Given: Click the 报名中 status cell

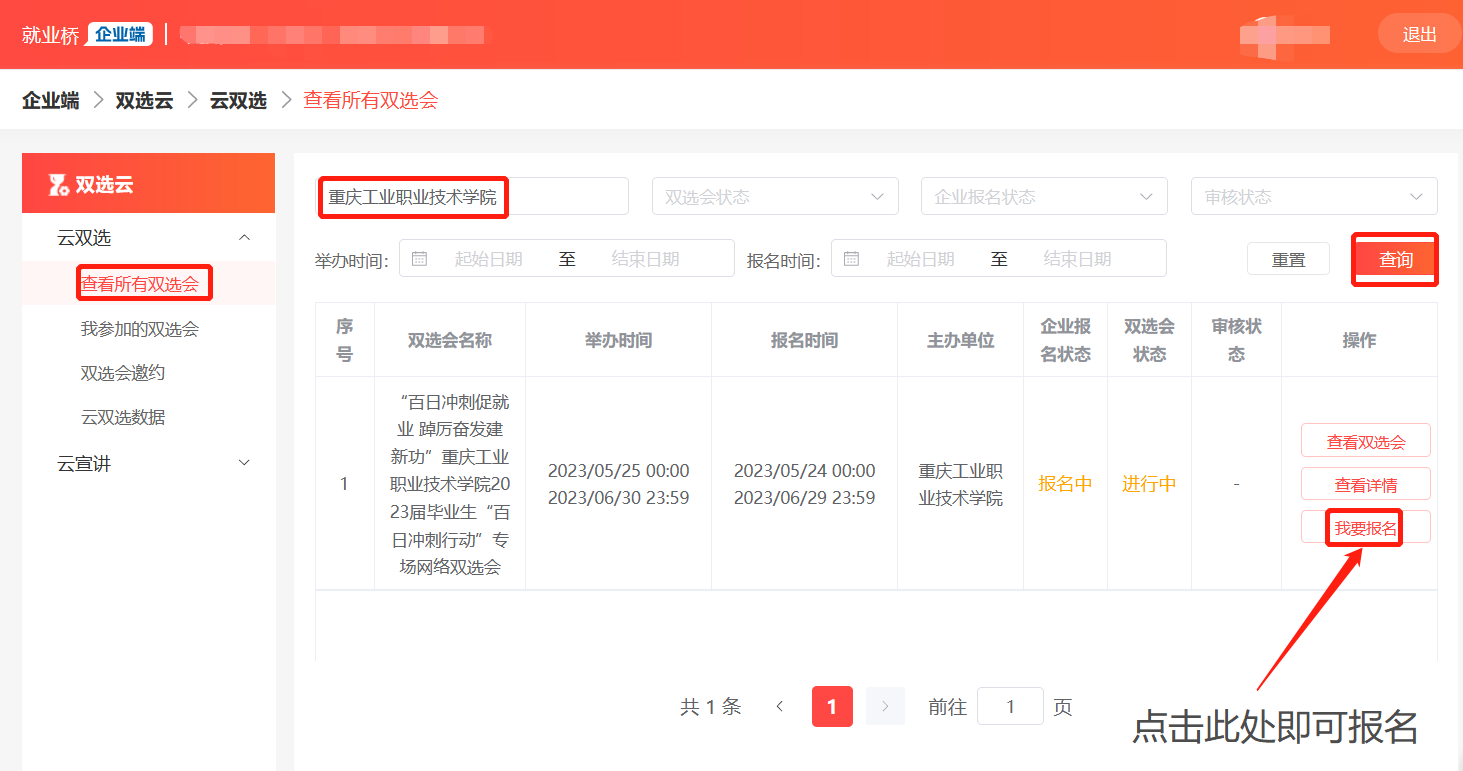Looking at the screenshot, I should (1065, 484).
